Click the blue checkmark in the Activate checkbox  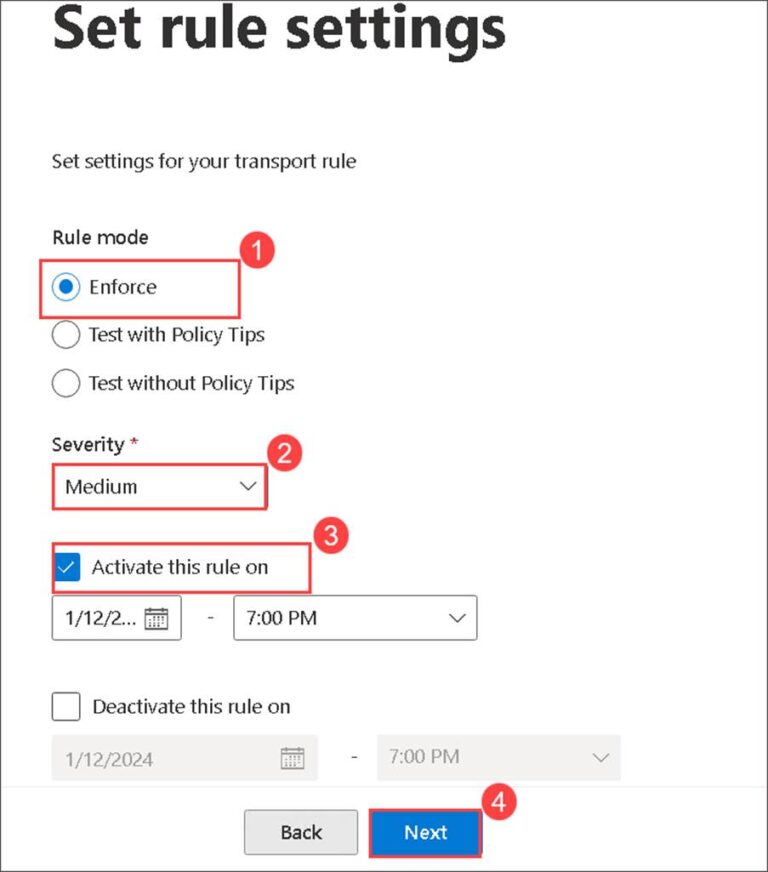click(67, 566)
